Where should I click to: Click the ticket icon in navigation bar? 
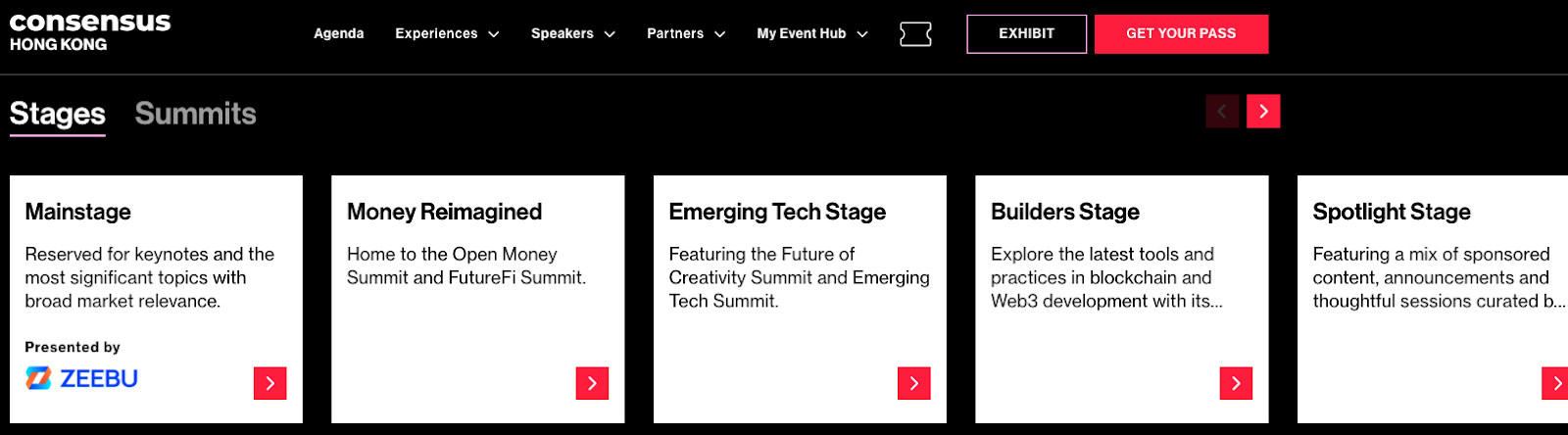click(915, 34)
